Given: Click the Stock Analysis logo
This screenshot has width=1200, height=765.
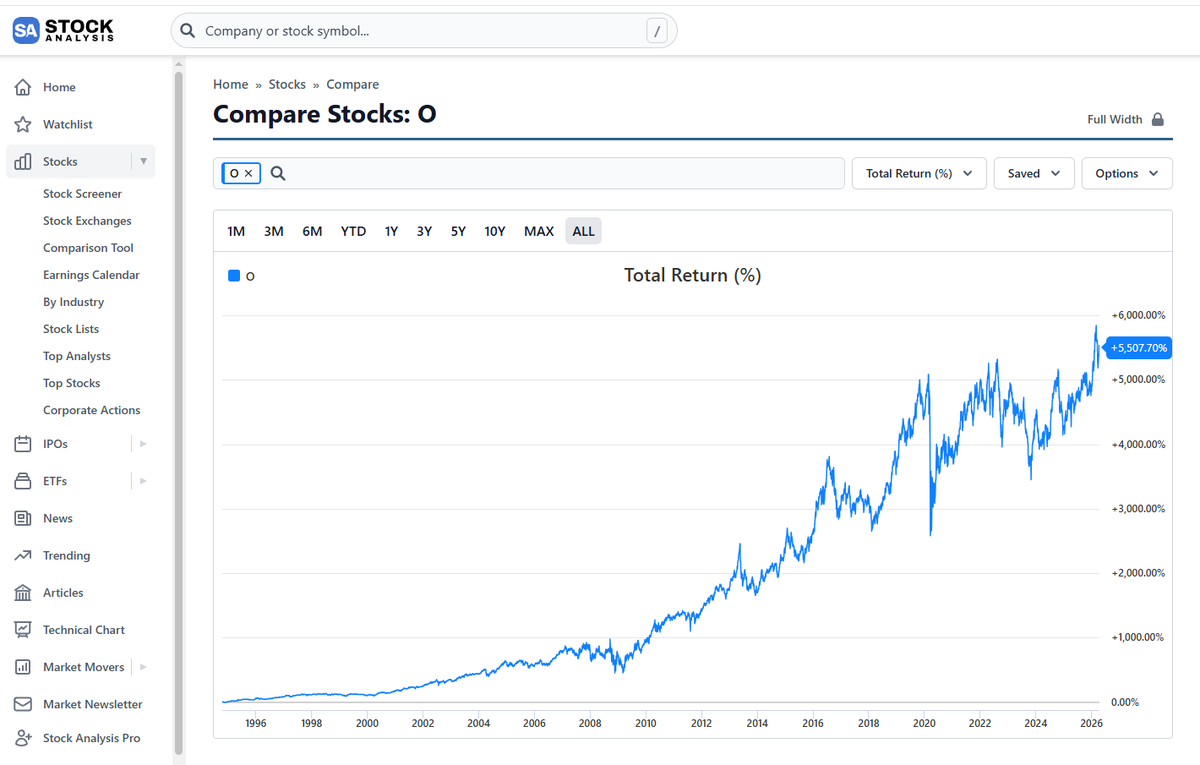Looking at the screenshot, I should click(64, 30).
